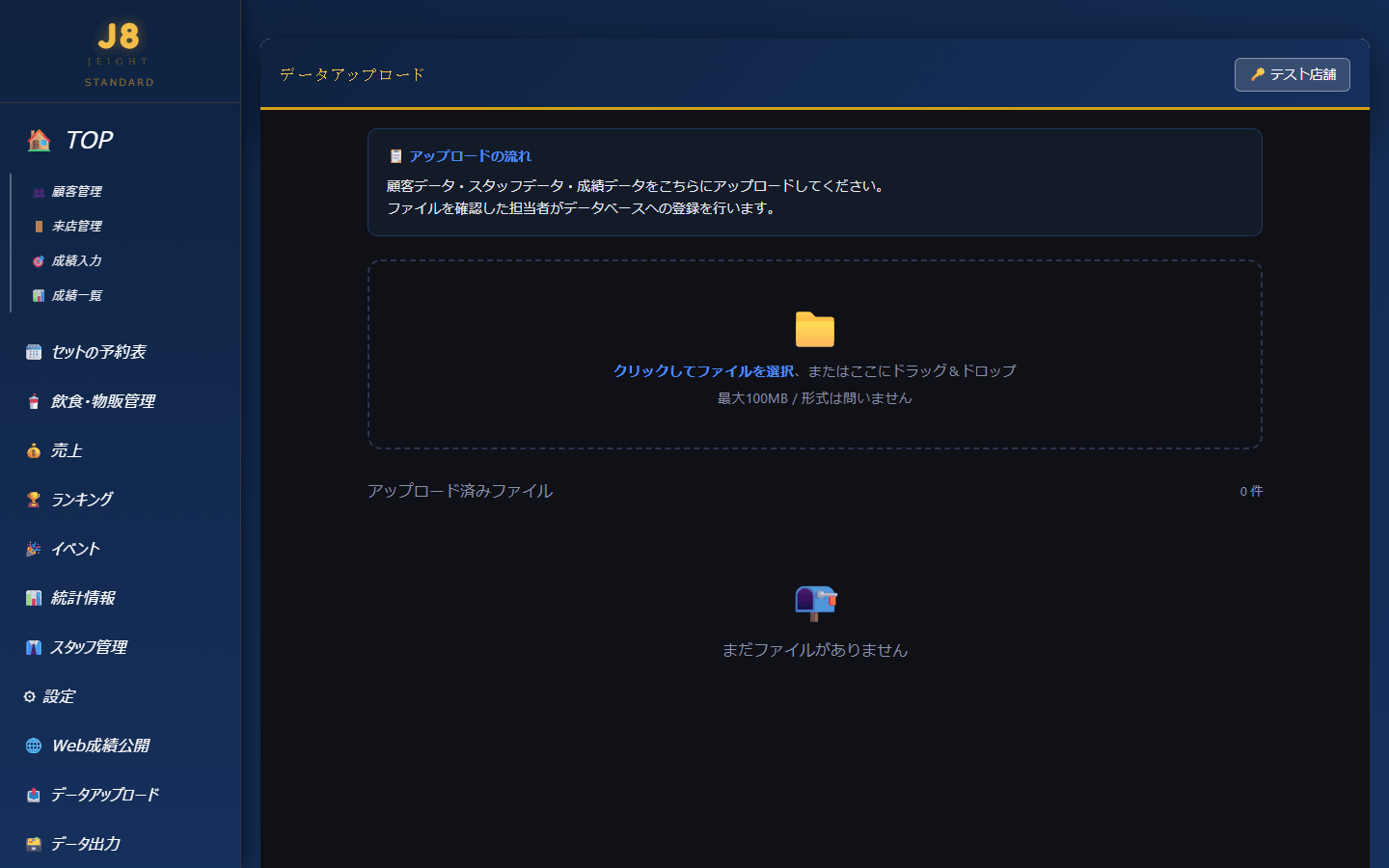Select 成績一覧 sidebar entry

tap(76, 296)
